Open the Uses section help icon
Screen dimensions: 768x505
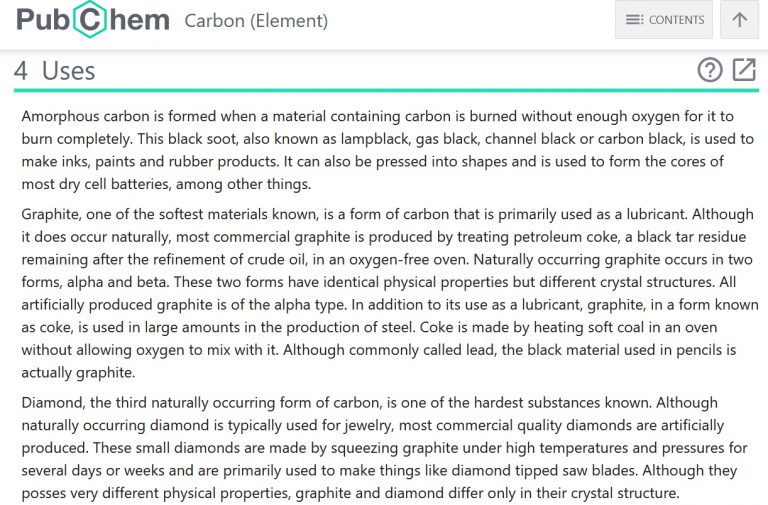coord(709,70)
